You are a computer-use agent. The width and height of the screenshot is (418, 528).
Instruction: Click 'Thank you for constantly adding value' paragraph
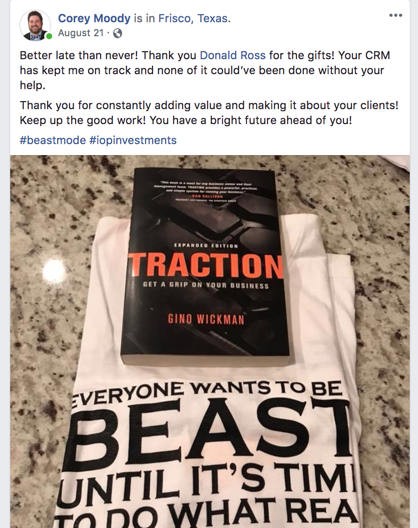[209, 113]
